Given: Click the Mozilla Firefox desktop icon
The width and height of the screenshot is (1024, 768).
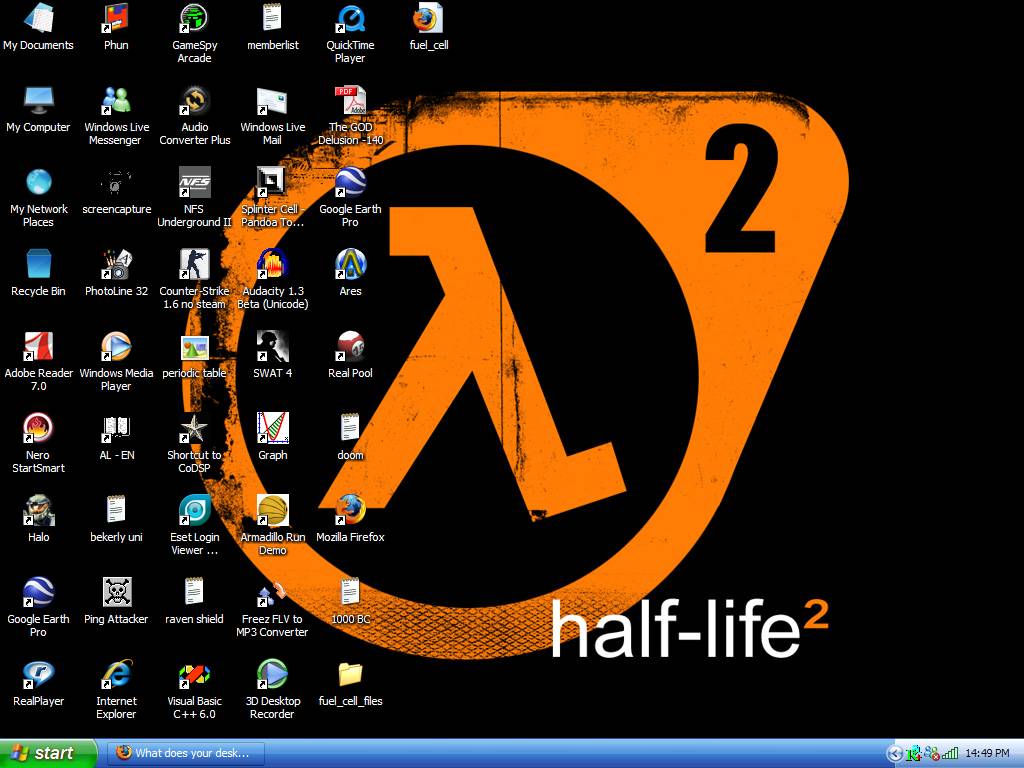Looking at the screenshot, I should coord(350,511).
